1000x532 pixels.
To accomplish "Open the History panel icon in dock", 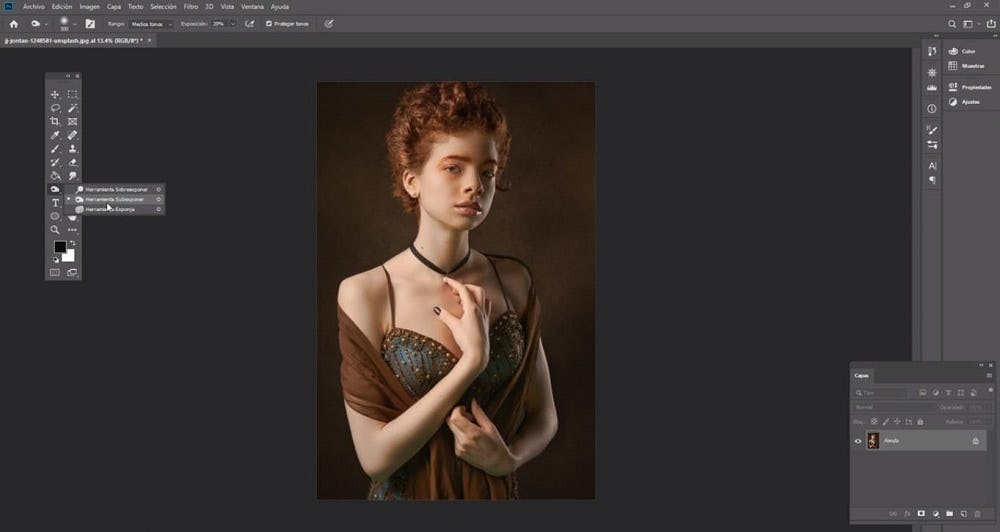I will point(932,51).
